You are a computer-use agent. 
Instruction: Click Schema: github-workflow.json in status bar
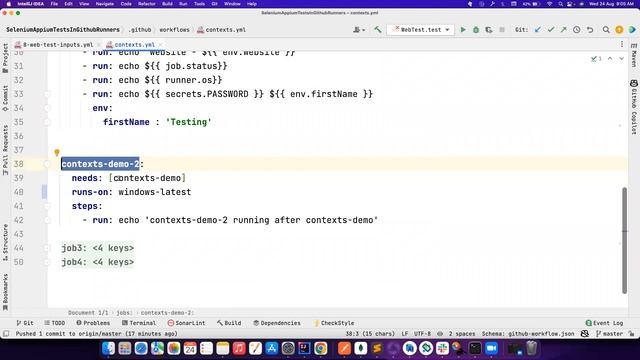[x=528, y=333]
